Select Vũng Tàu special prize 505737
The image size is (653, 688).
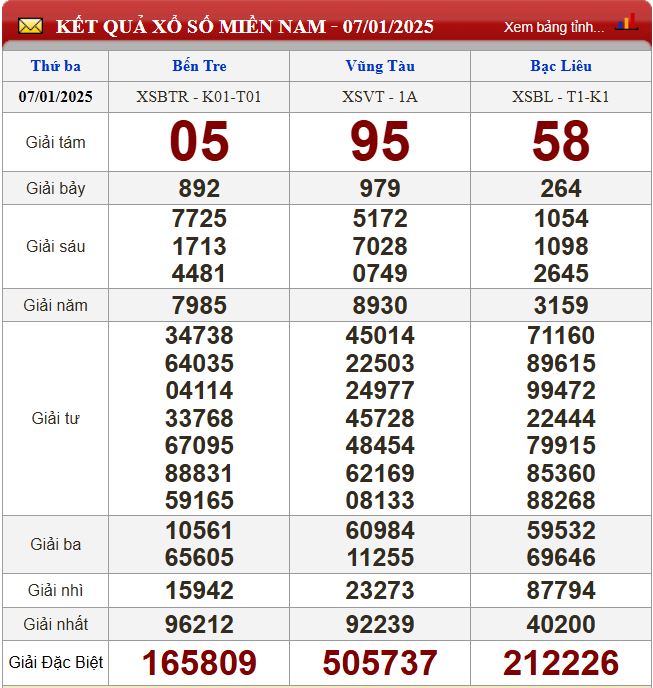point(380,663)
